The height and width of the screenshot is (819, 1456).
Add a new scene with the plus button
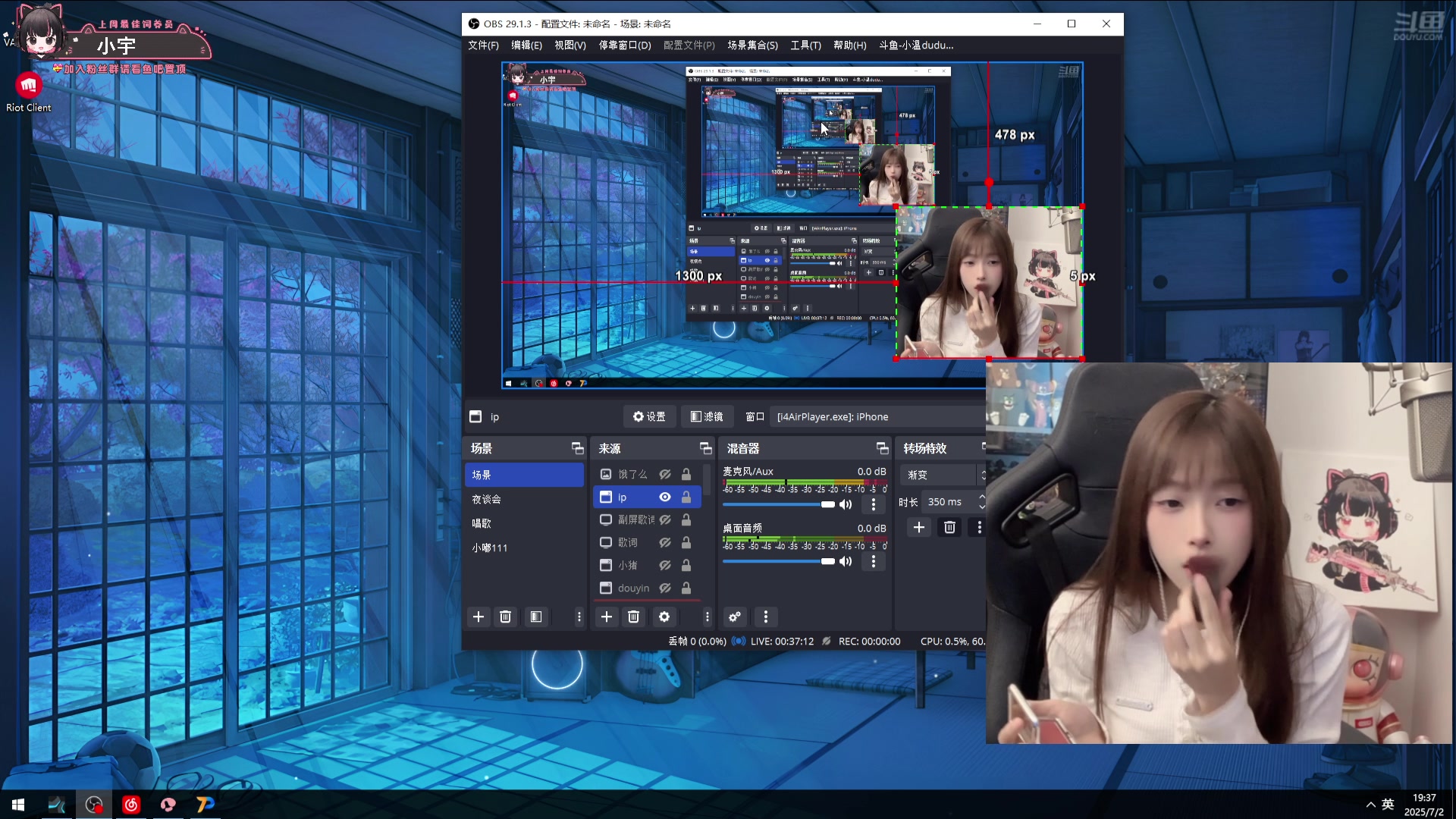tap(479, 617)
